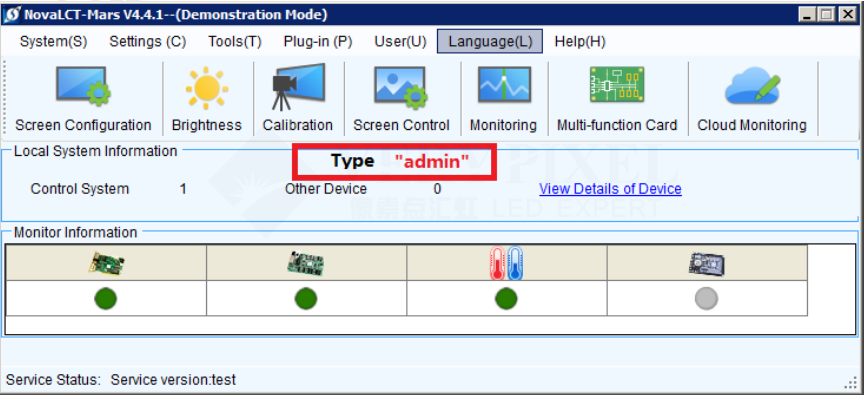Open the Monitoring graph tool
This screenshot has width=865, height=395.
pos(503,98)
